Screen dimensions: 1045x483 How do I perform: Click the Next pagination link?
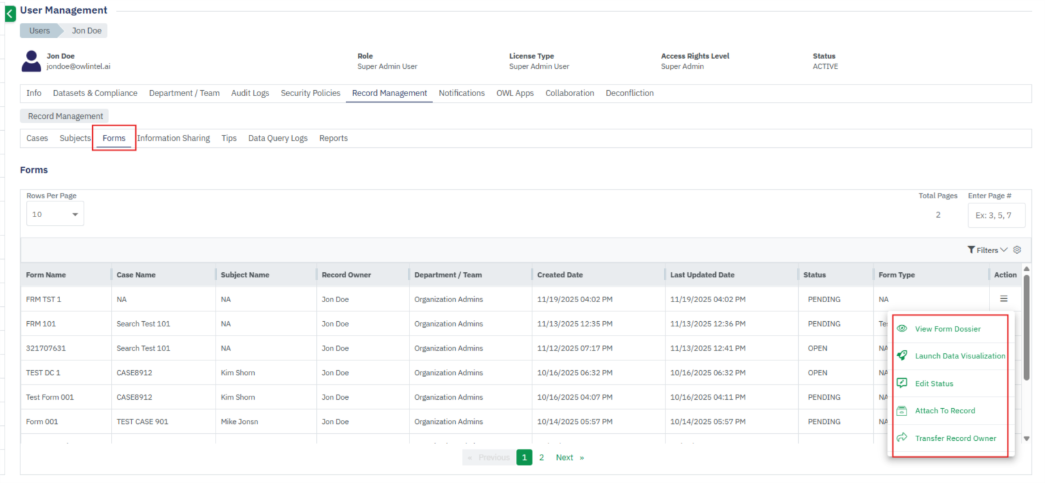568,457
